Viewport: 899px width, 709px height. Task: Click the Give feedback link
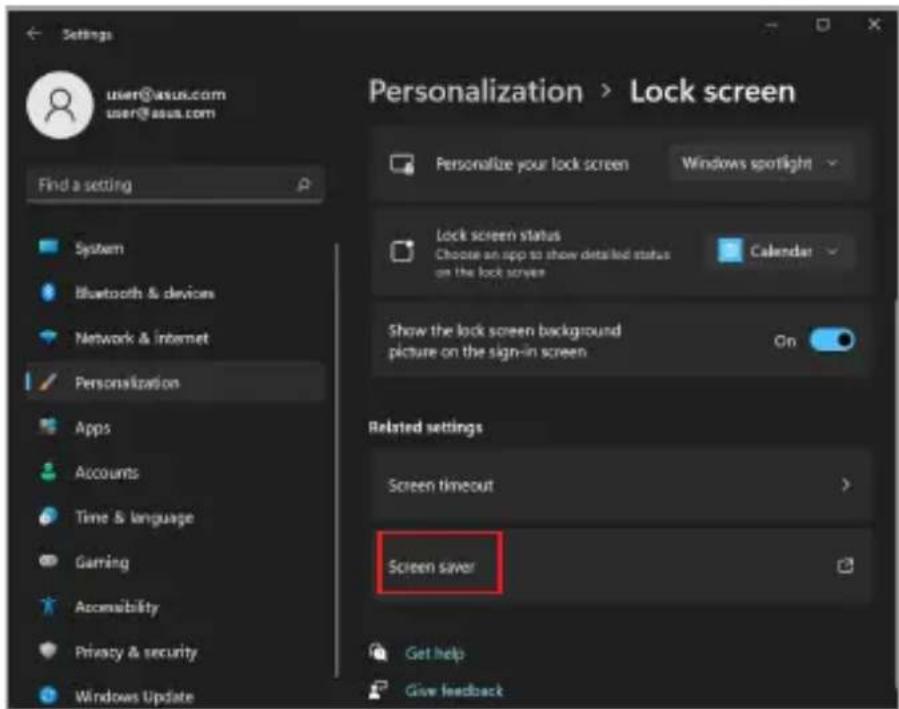454,691
